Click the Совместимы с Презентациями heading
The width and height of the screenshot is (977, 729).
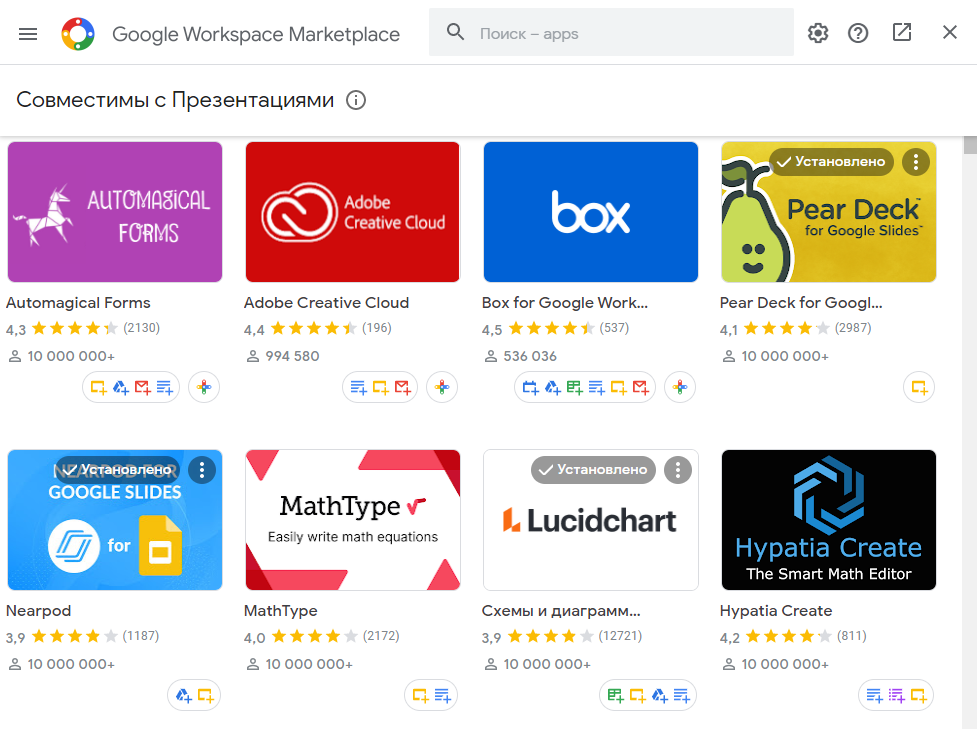[175, 100]
